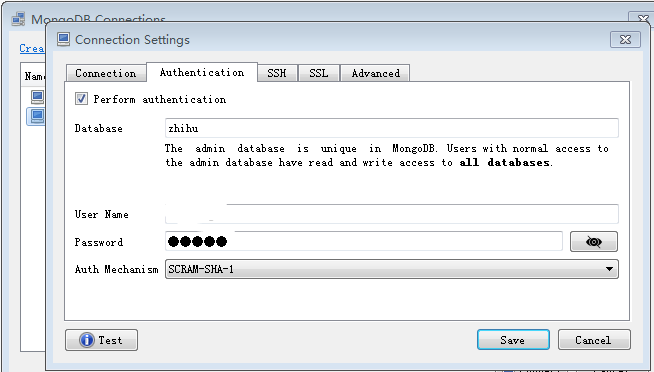Open the SSH tab

point(277,73)
